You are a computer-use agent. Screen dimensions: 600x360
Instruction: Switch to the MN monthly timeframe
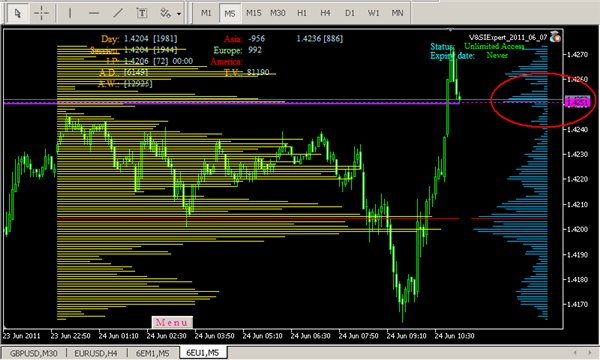coord(398,13)
